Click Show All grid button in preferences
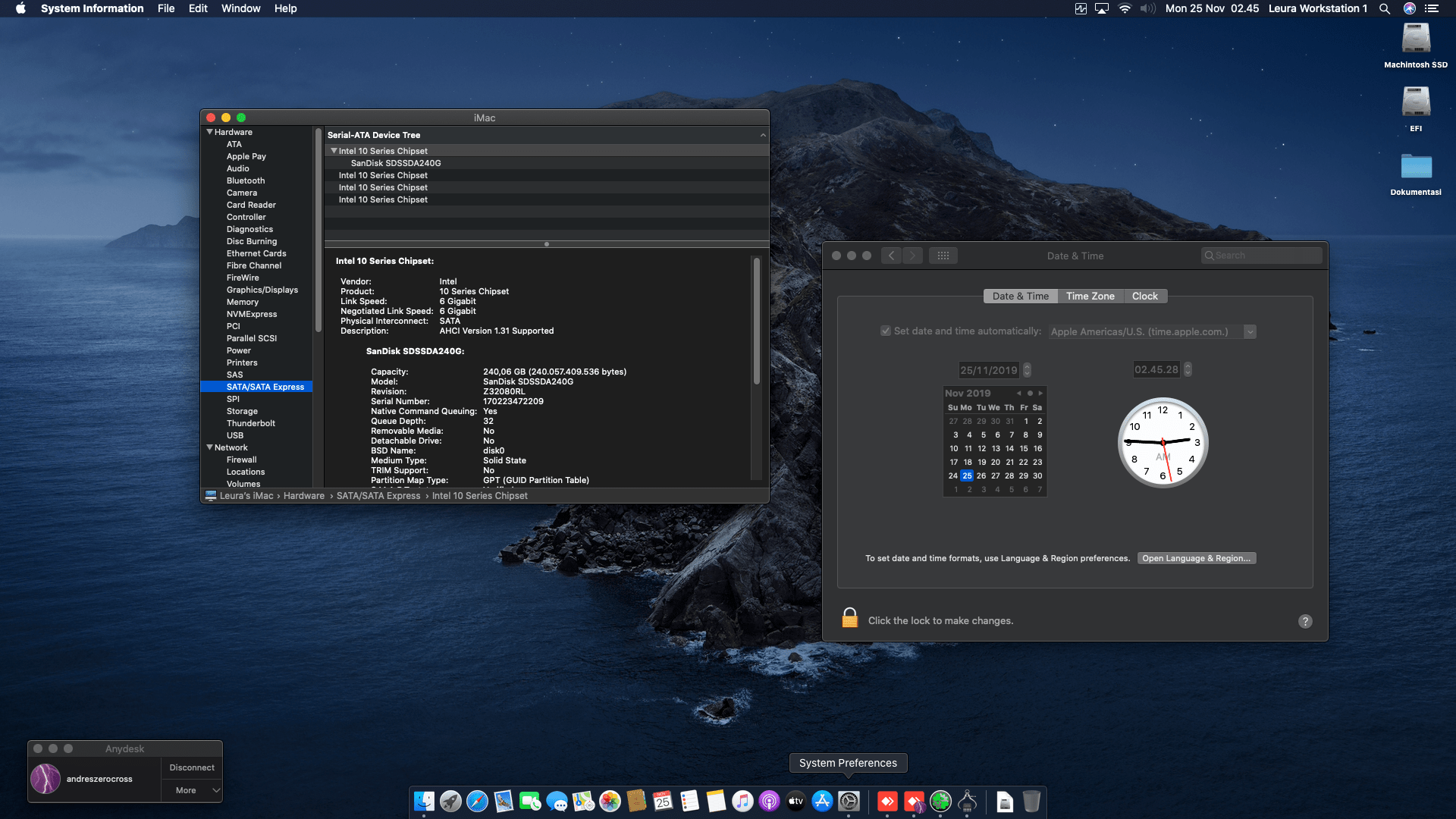 [943, 256]
